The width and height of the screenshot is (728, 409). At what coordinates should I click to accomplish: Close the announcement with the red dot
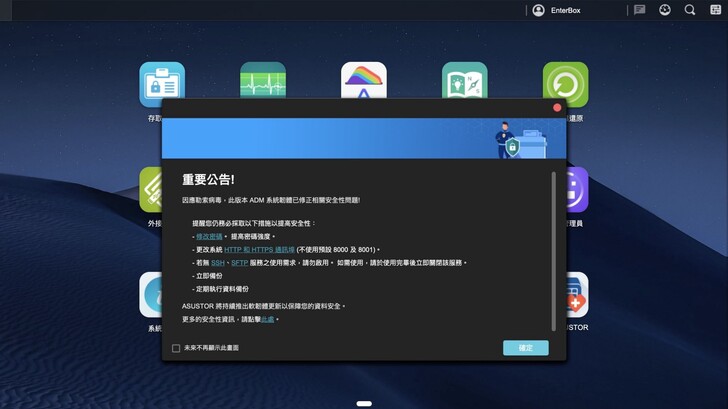(557, 107)
